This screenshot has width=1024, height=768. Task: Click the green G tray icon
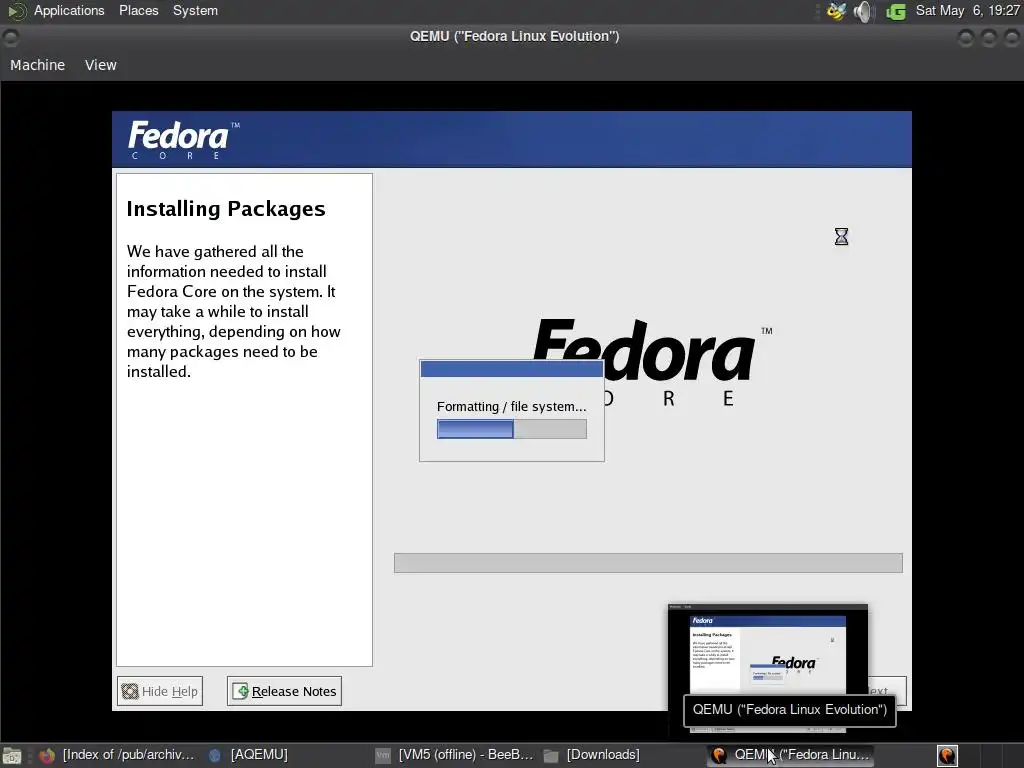coord(895,11)
